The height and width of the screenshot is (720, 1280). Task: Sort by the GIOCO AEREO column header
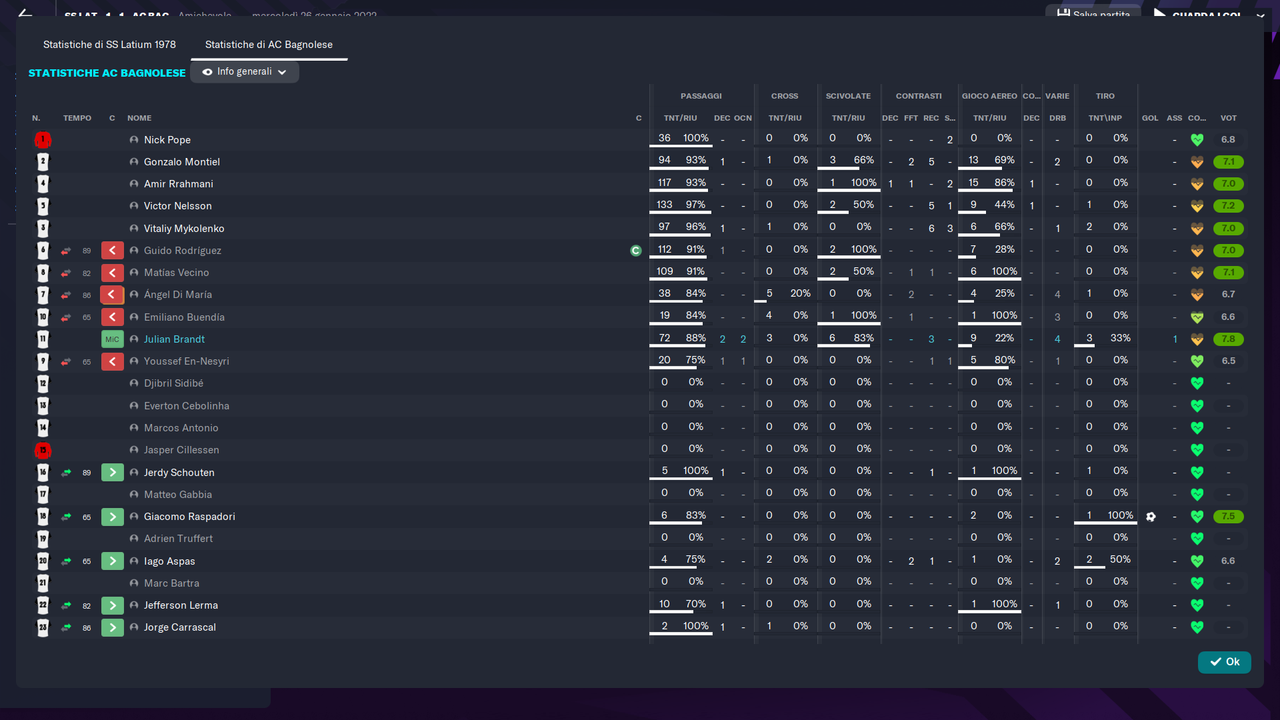tap(989, 96)
